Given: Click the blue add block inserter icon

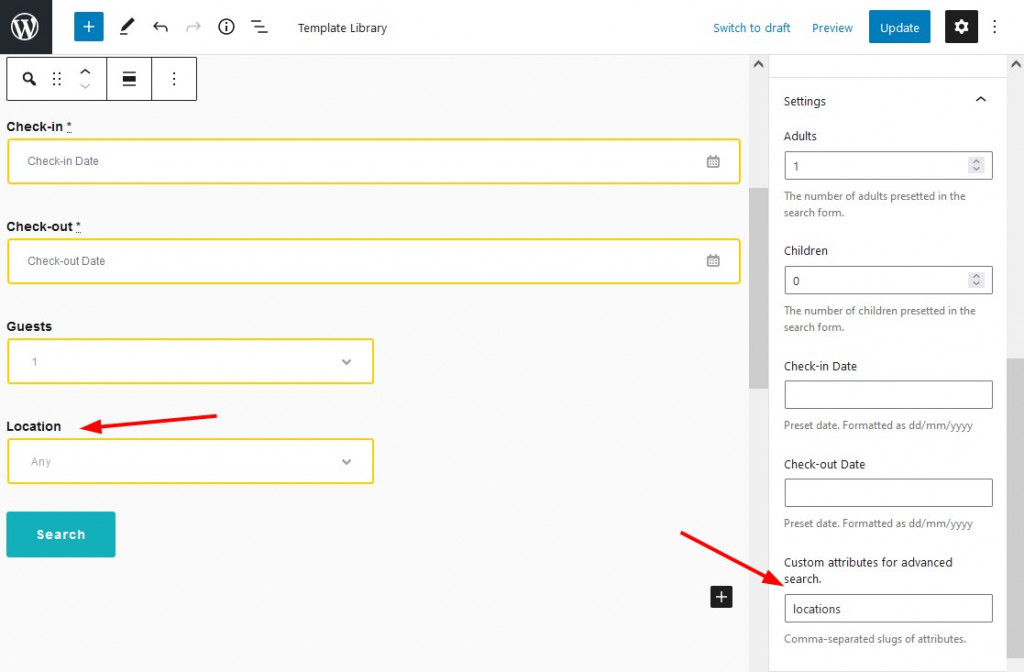Looking at the screenshot, I should click(x=89, y=27).
